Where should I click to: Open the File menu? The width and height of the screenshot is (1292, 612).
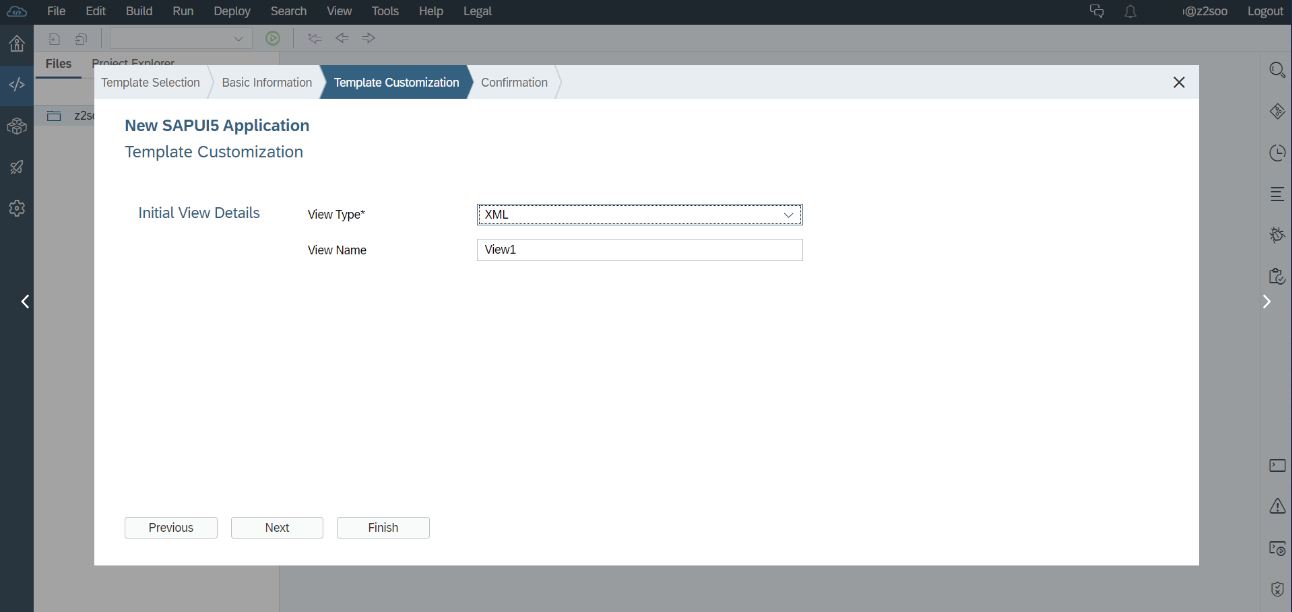[57, 11]
